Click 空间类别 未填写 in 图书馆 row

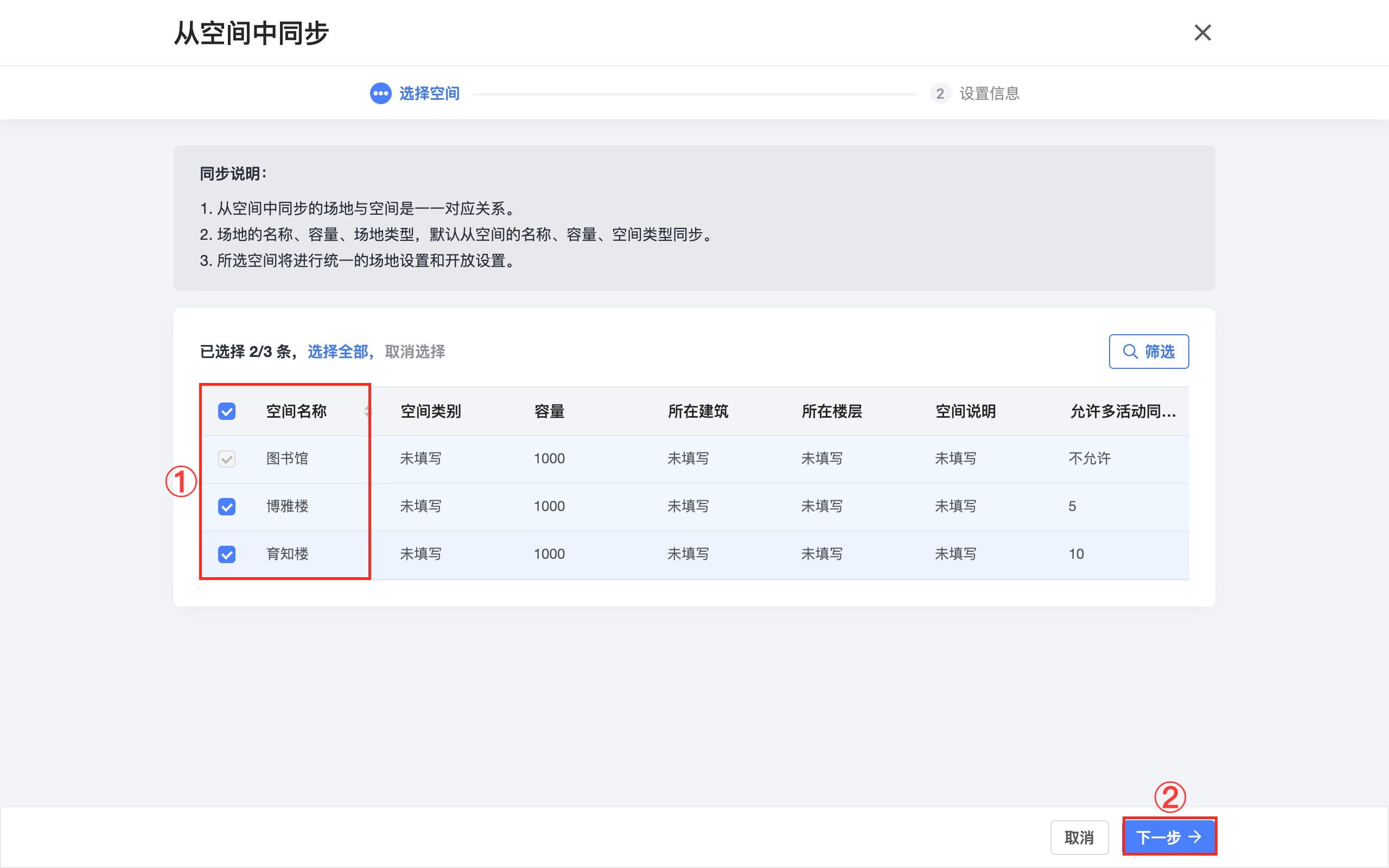[420, 459]
